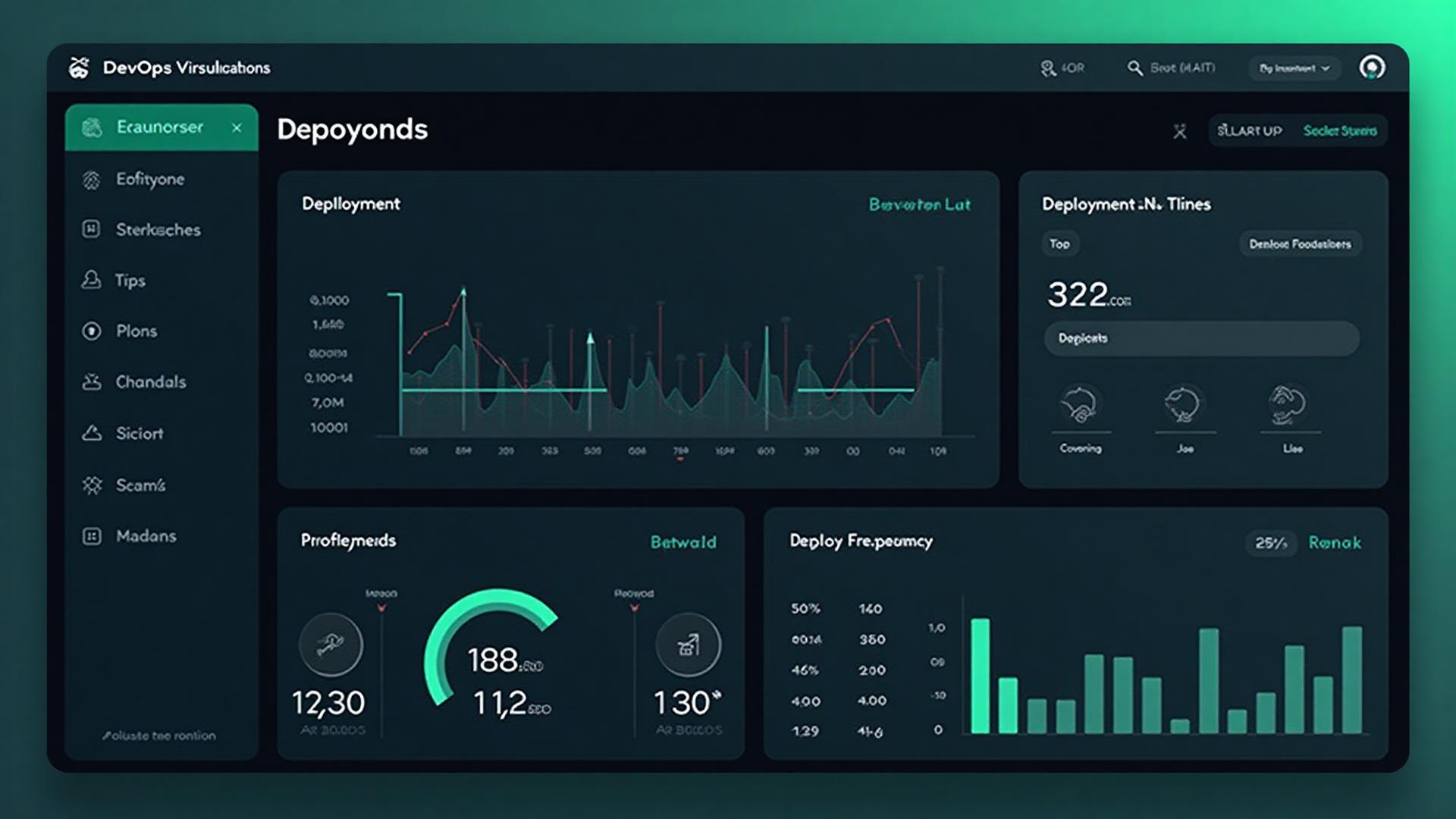The image size is (1456, 819).
Task: Open the Madans menu item
Action: click(x=161, y=536)
